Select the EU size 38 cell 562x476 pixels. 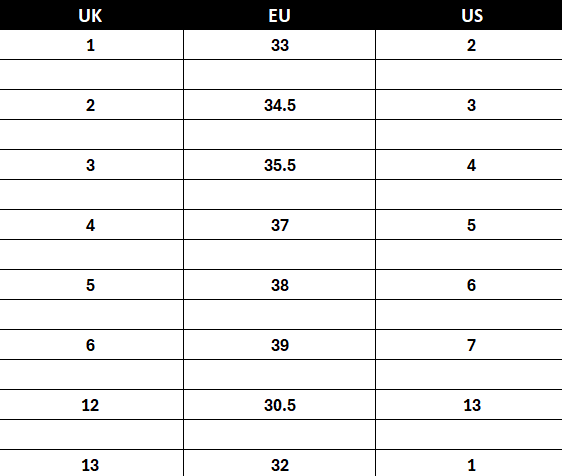tap(280, 285)
